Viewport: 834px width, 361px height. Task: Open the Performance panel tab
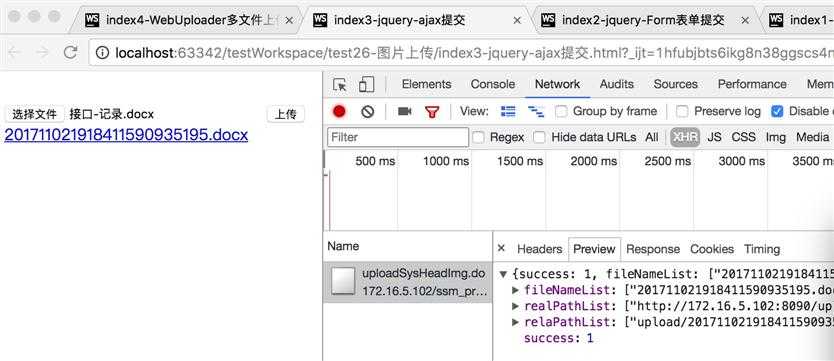752,84
